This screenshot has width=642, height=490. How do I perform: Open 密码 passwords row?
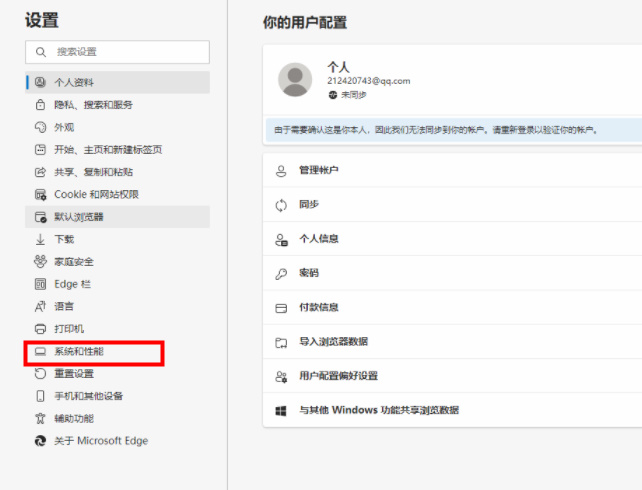coord(452,273)
